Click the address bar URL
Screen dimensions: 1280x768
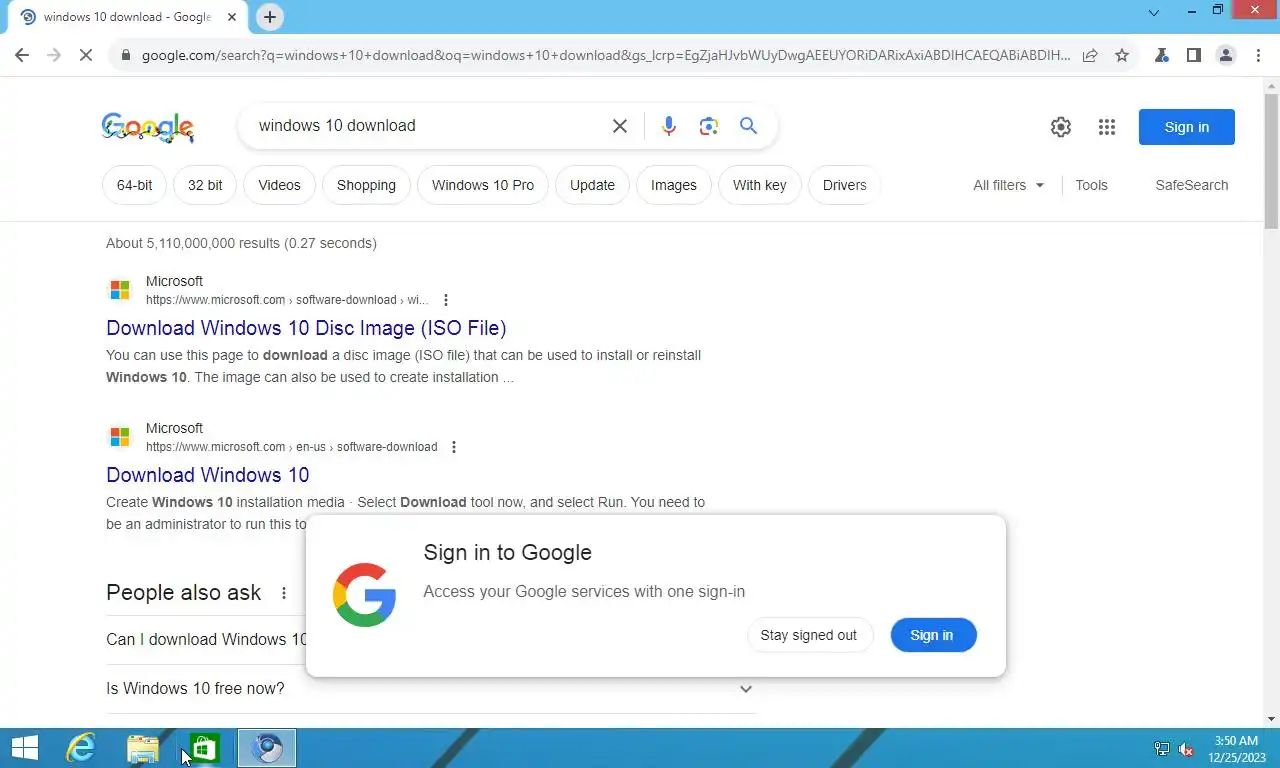[605, 56]
